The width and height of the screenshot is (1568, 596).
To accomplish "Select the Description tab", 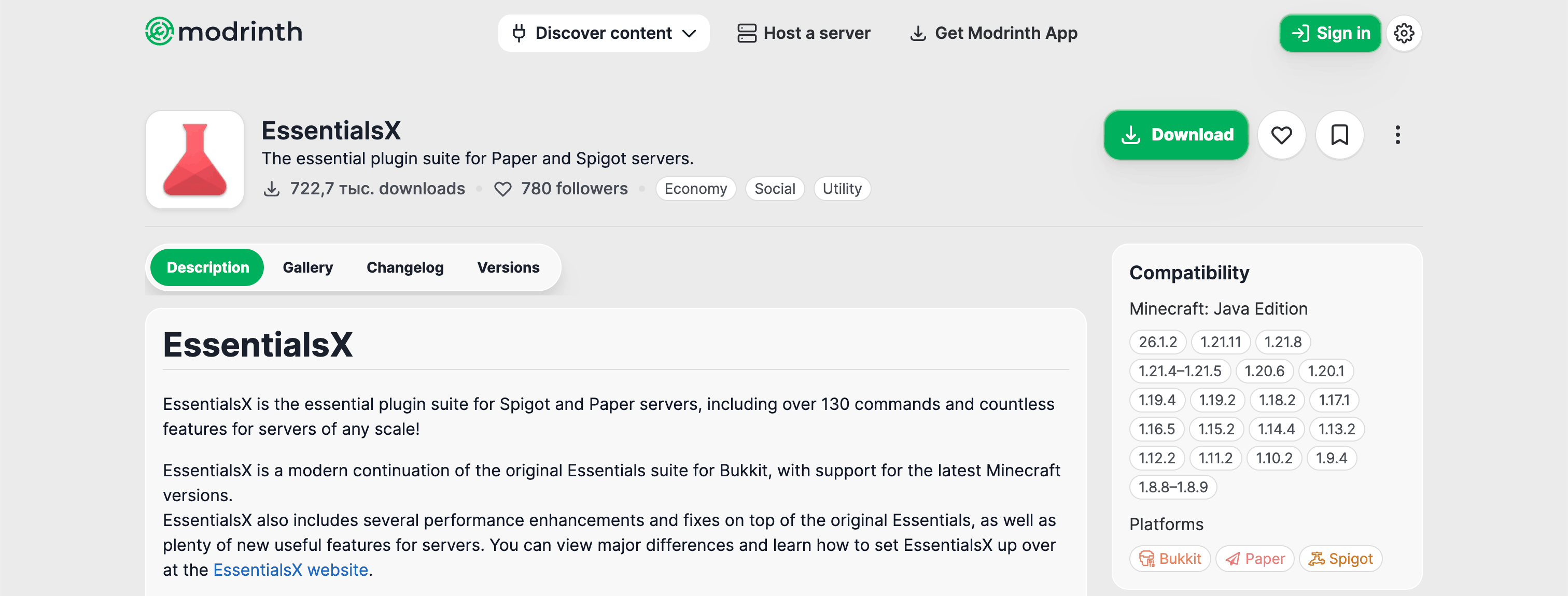I will click(207, 267).
